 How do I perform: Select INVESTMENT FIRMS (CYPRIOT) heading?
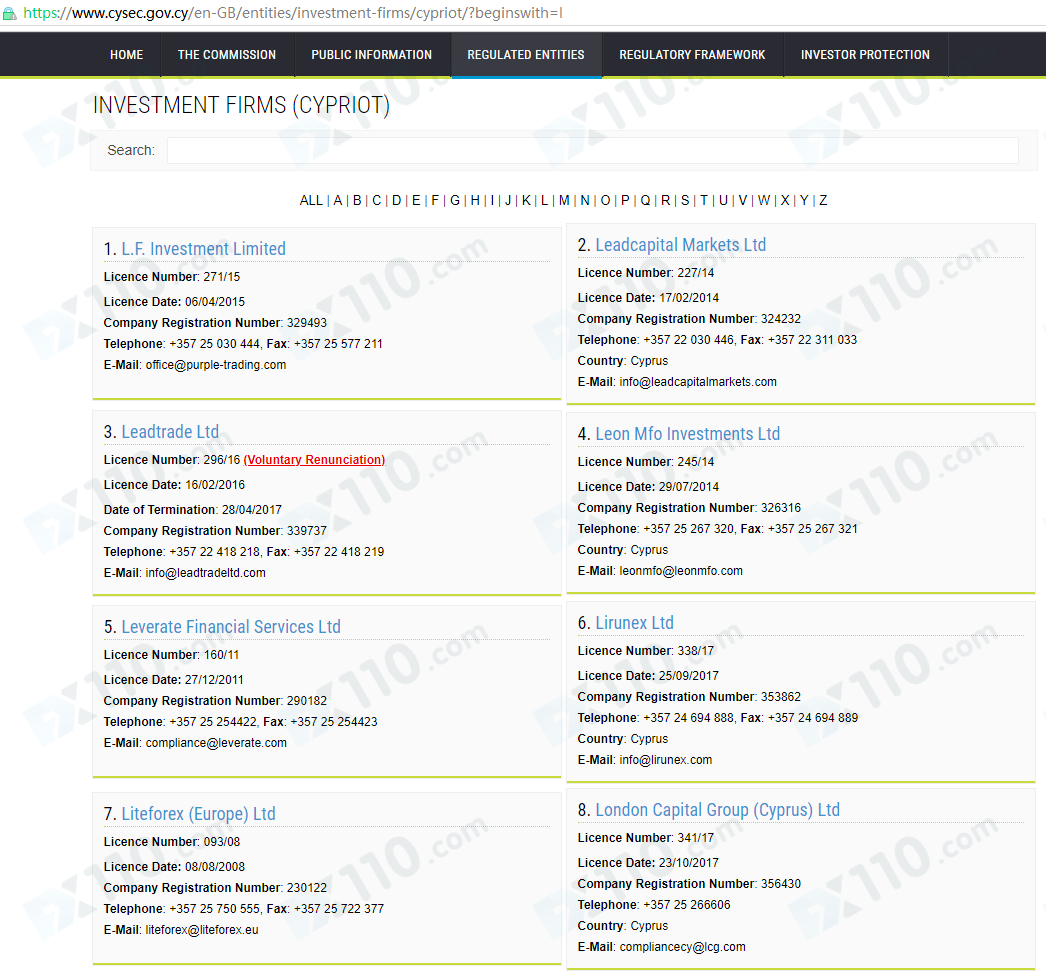pos(241,105)
